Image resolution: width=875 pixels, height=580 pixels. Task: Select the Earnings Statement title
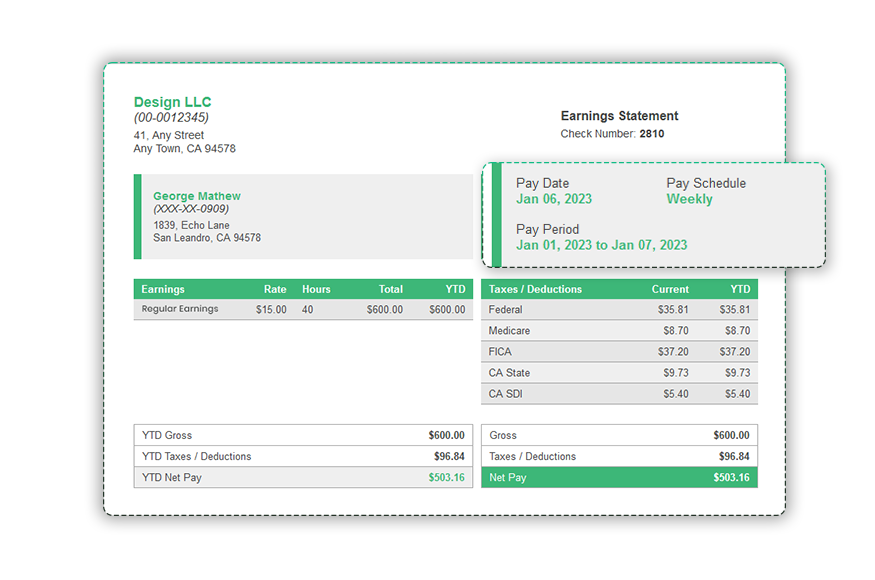click(618, 116)
